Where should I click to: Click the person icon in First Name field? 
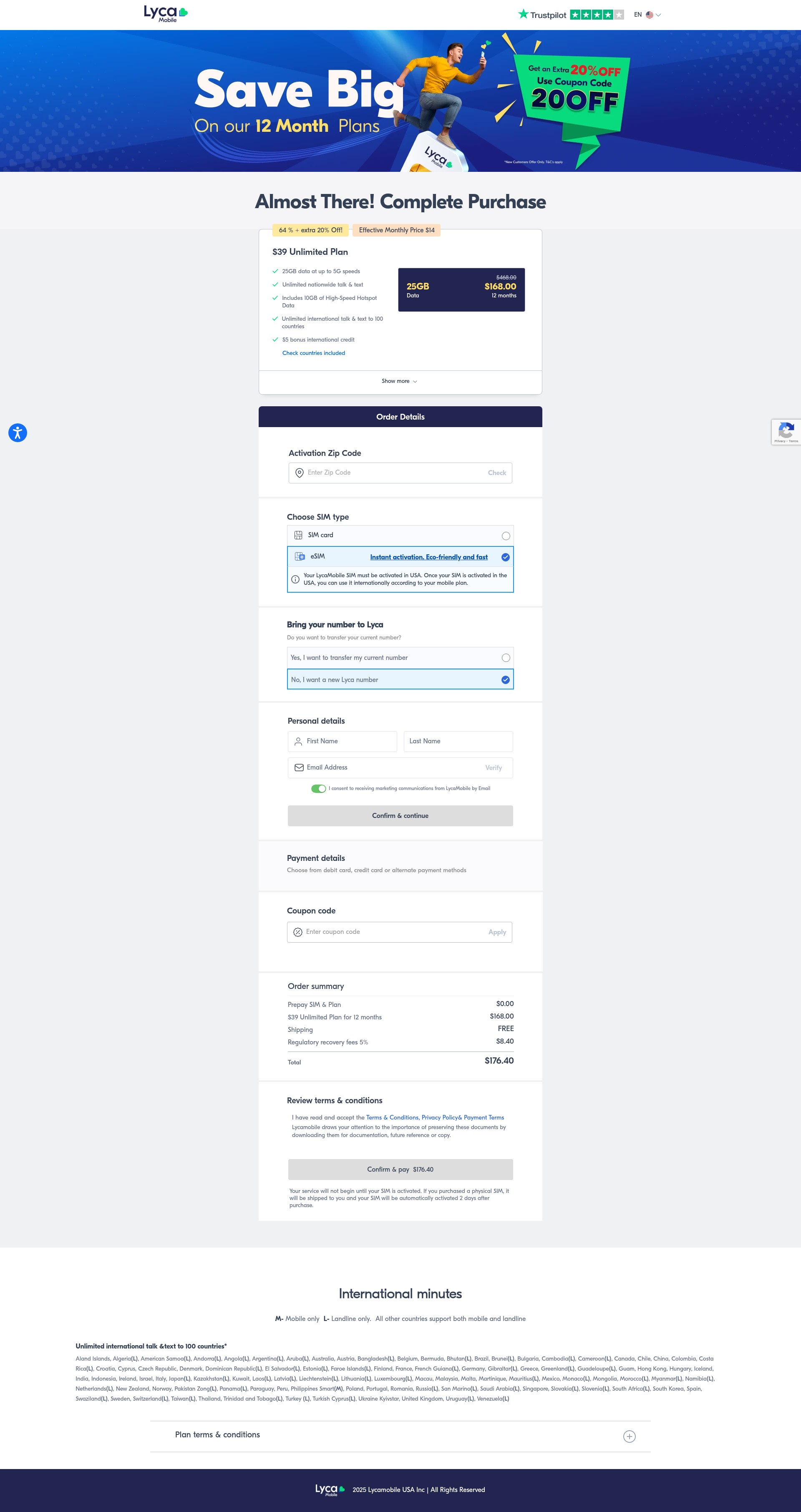point(298,741)
